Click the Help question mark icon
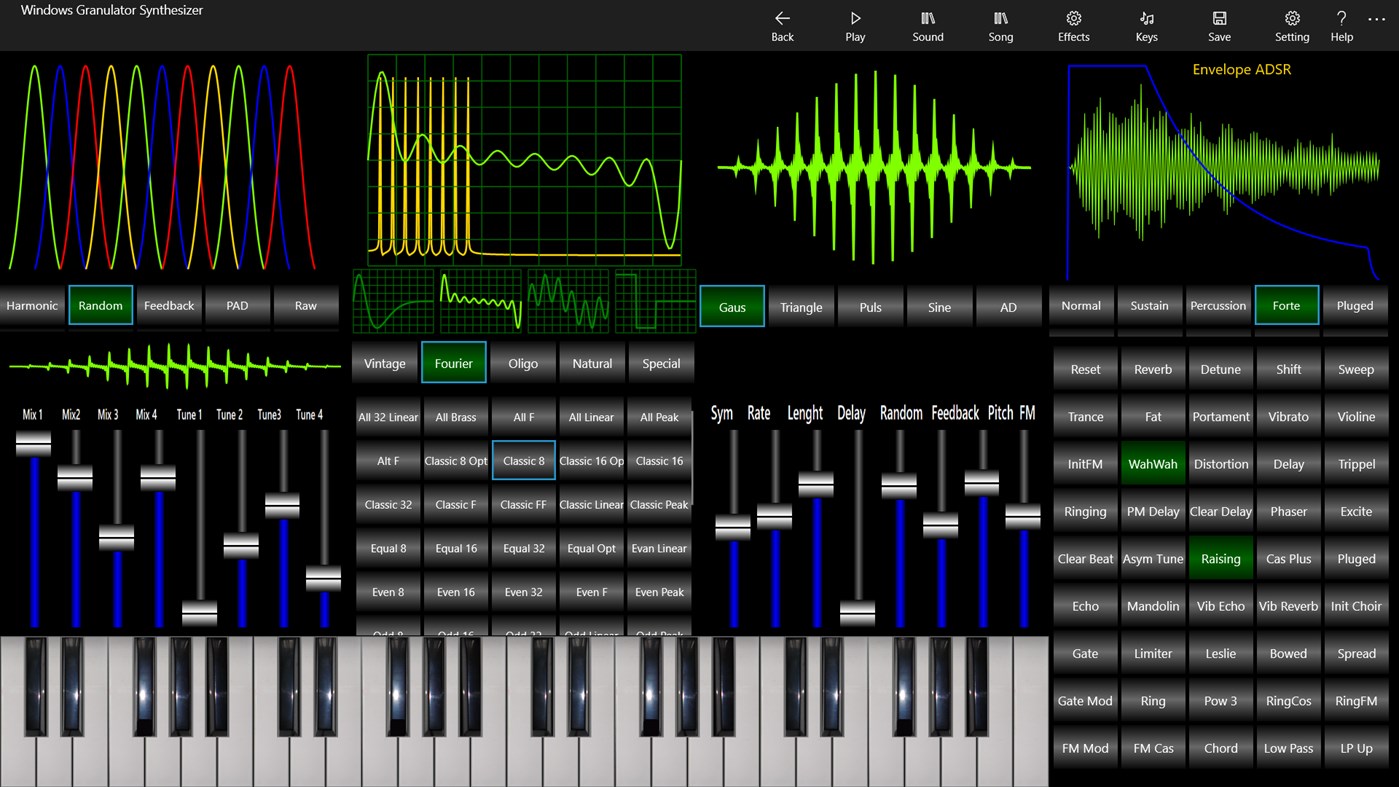Image resolution: width=1399 pixels, height=787 pixels. pos(1341,25)
